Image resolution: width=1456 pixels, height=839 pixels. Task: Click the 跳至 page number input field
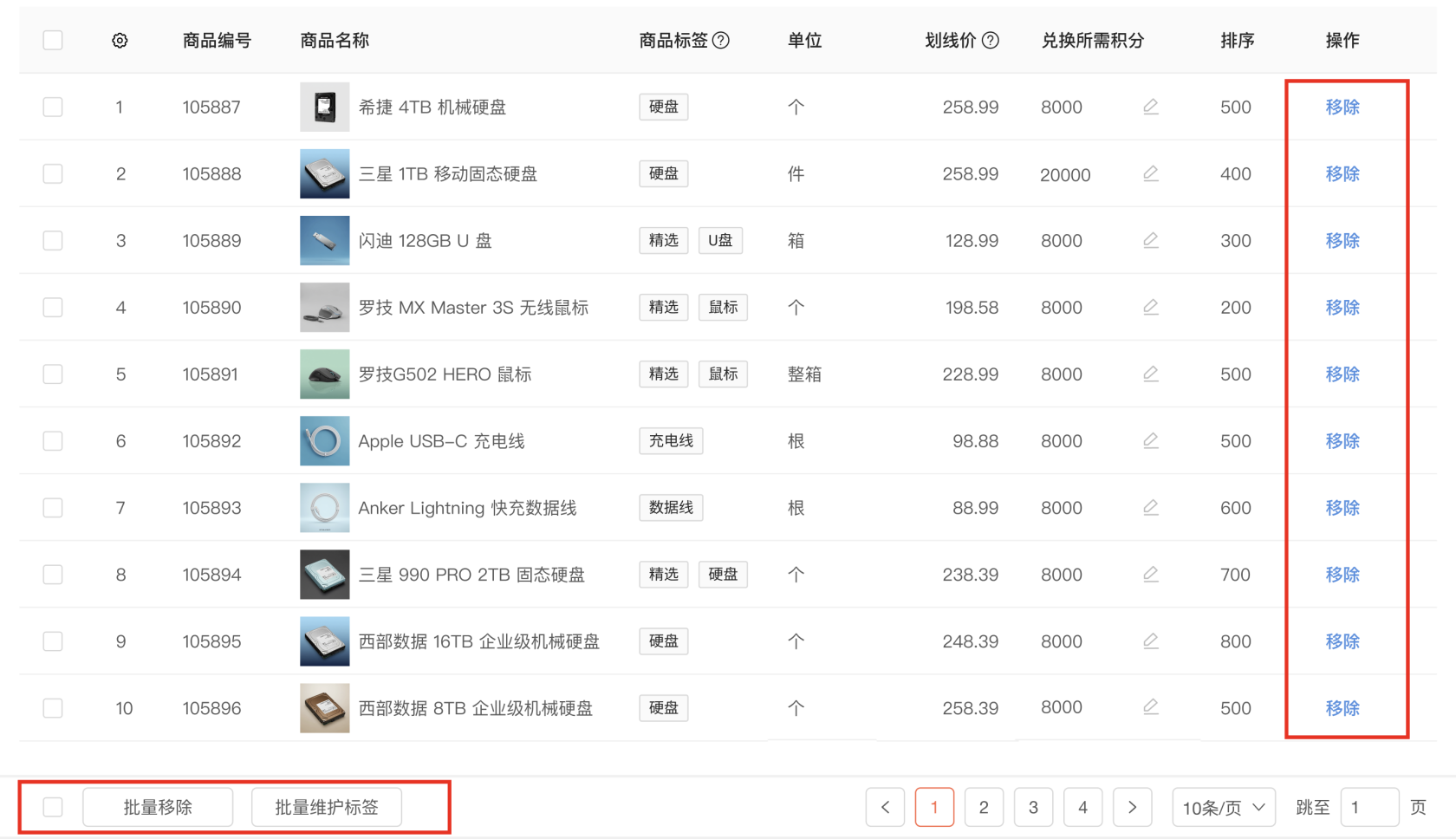1369,807
